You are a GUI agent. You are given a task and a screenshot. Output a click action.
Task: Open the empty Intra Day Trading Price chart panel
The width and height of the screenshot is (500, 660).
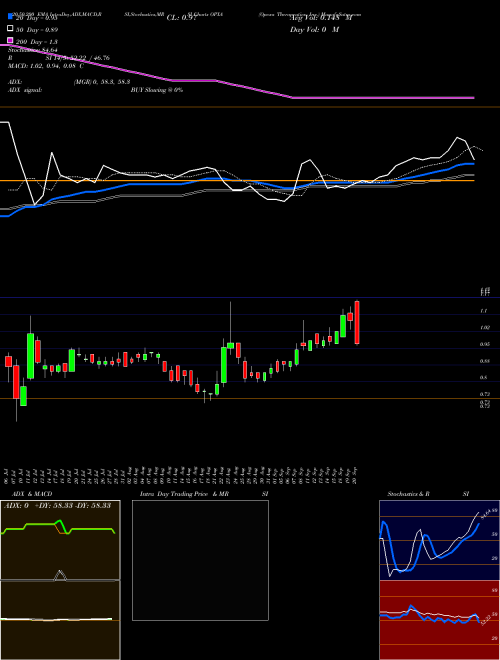[x=200, y=560]
